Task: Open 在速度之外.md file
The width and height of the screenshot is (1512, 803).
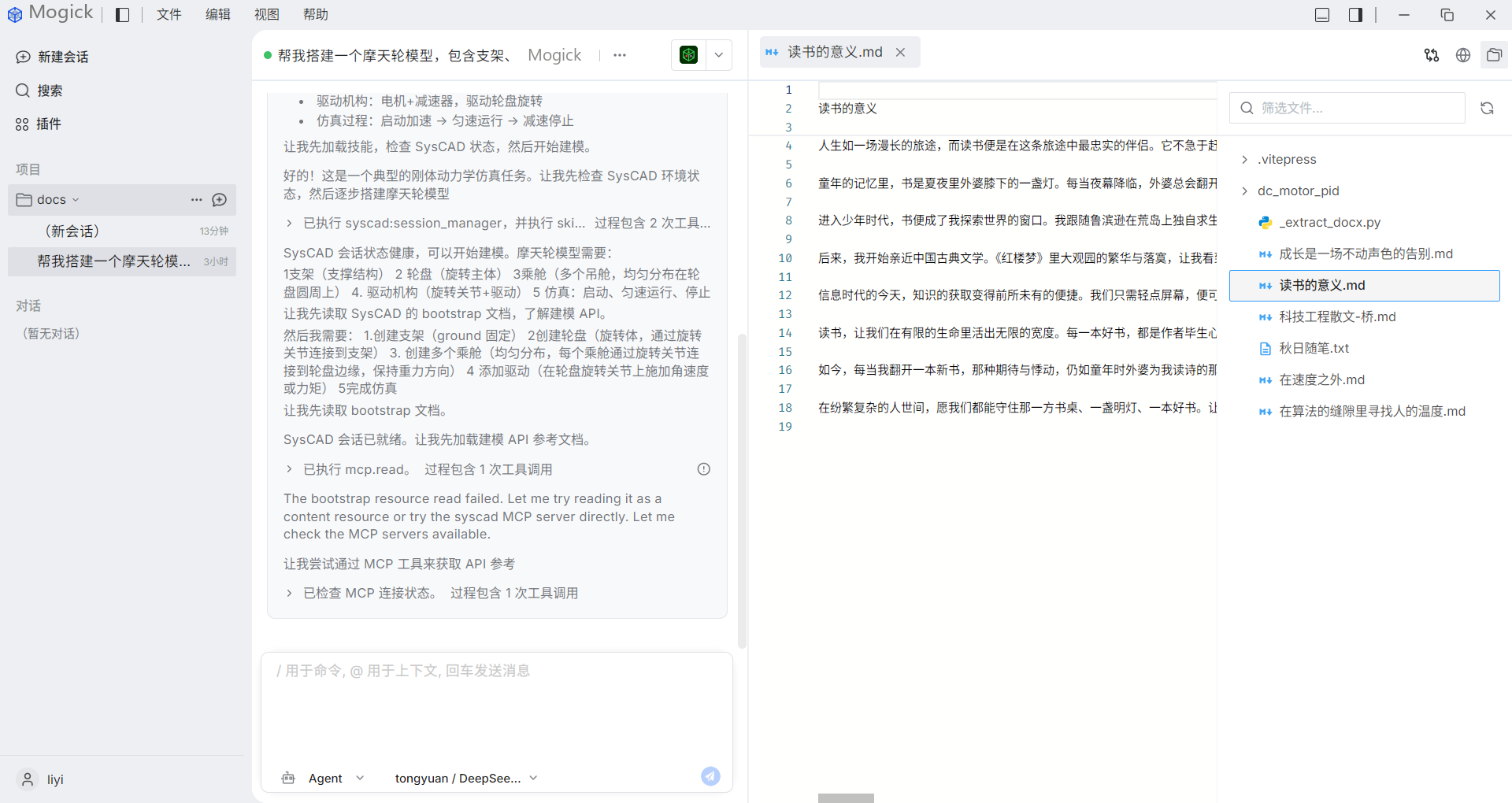Action: pyautogui.click(x=1364, y=379)
